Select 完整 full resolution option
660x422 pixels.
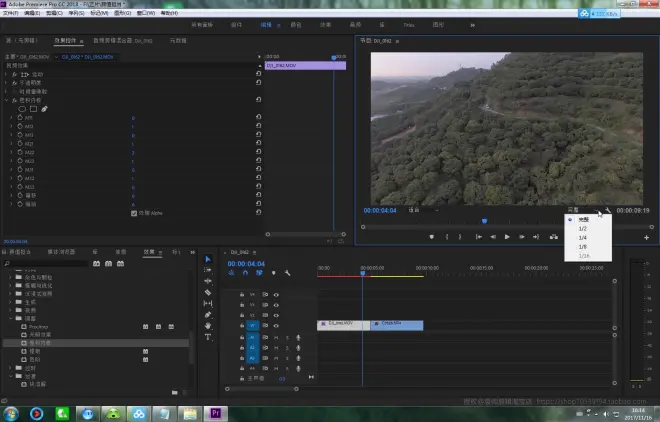click(x=584, y=220)
